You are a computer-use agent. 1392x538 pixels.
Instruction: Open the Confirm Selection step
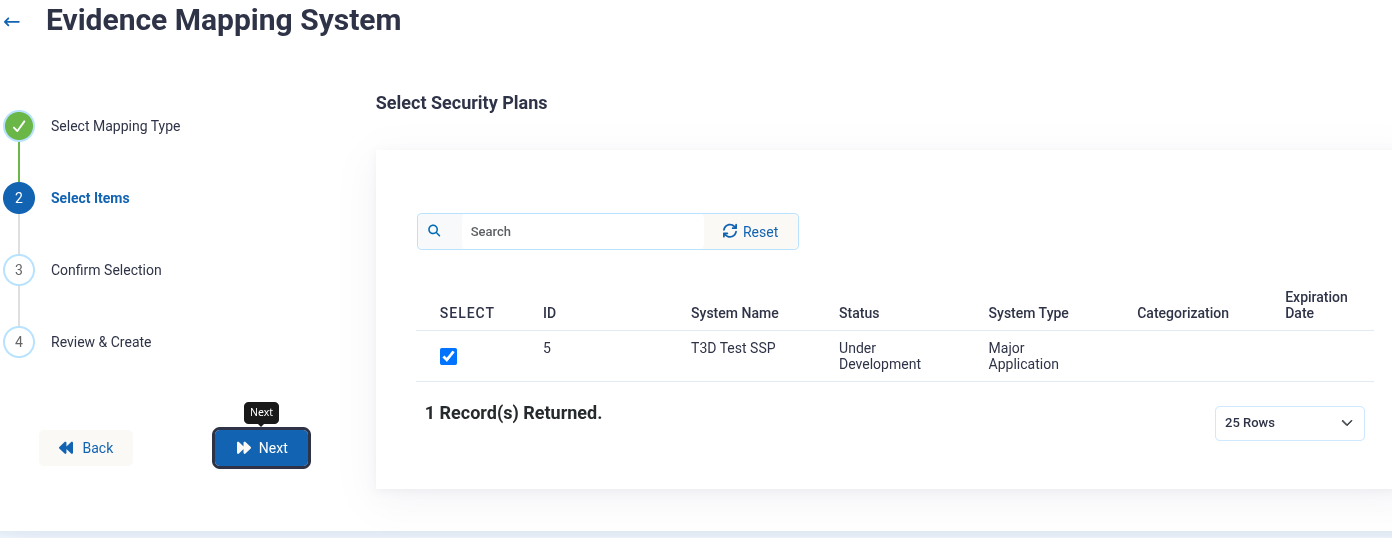(x=106, y=270)
